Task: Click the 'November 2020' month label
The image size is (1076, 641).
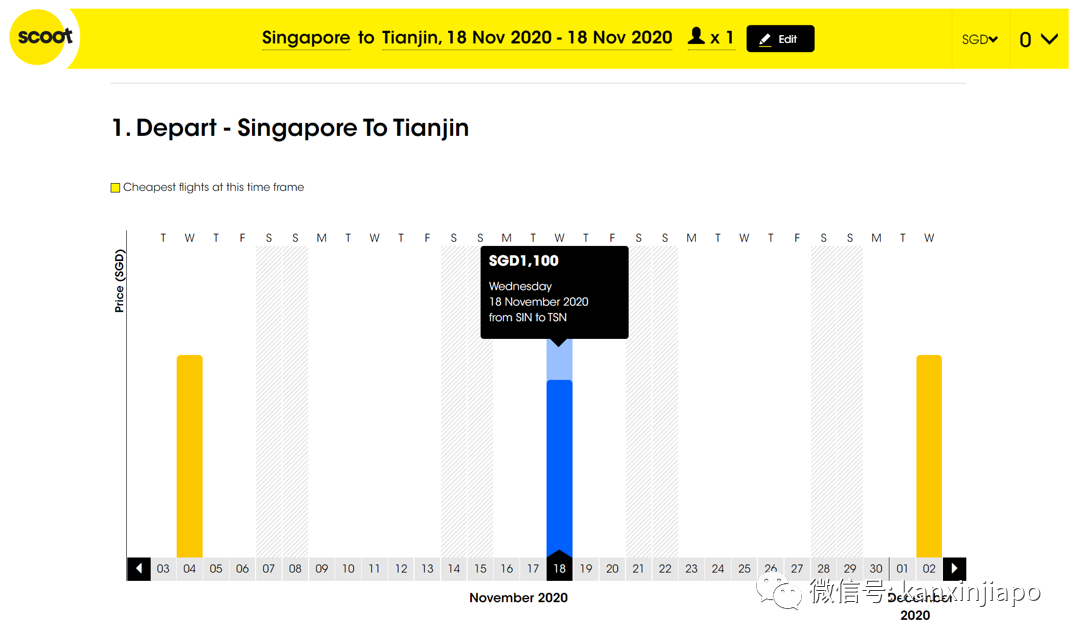Action: tap(518, 598)
